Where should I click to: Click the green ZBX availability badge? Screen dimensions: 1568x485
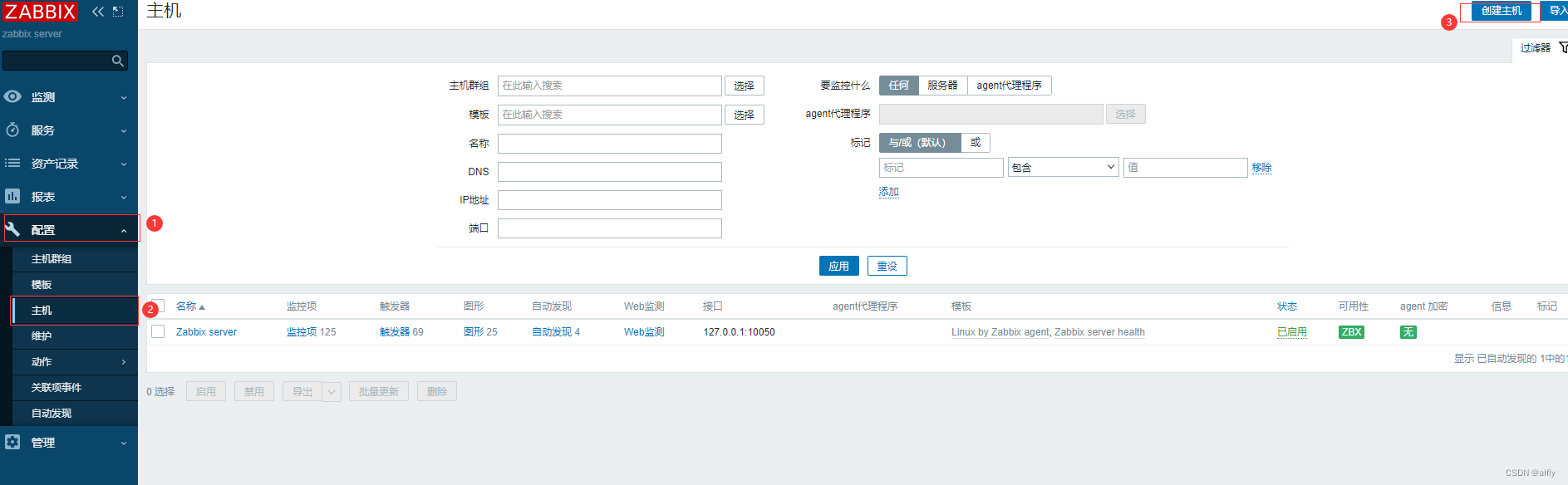(x=1351, y=332)
